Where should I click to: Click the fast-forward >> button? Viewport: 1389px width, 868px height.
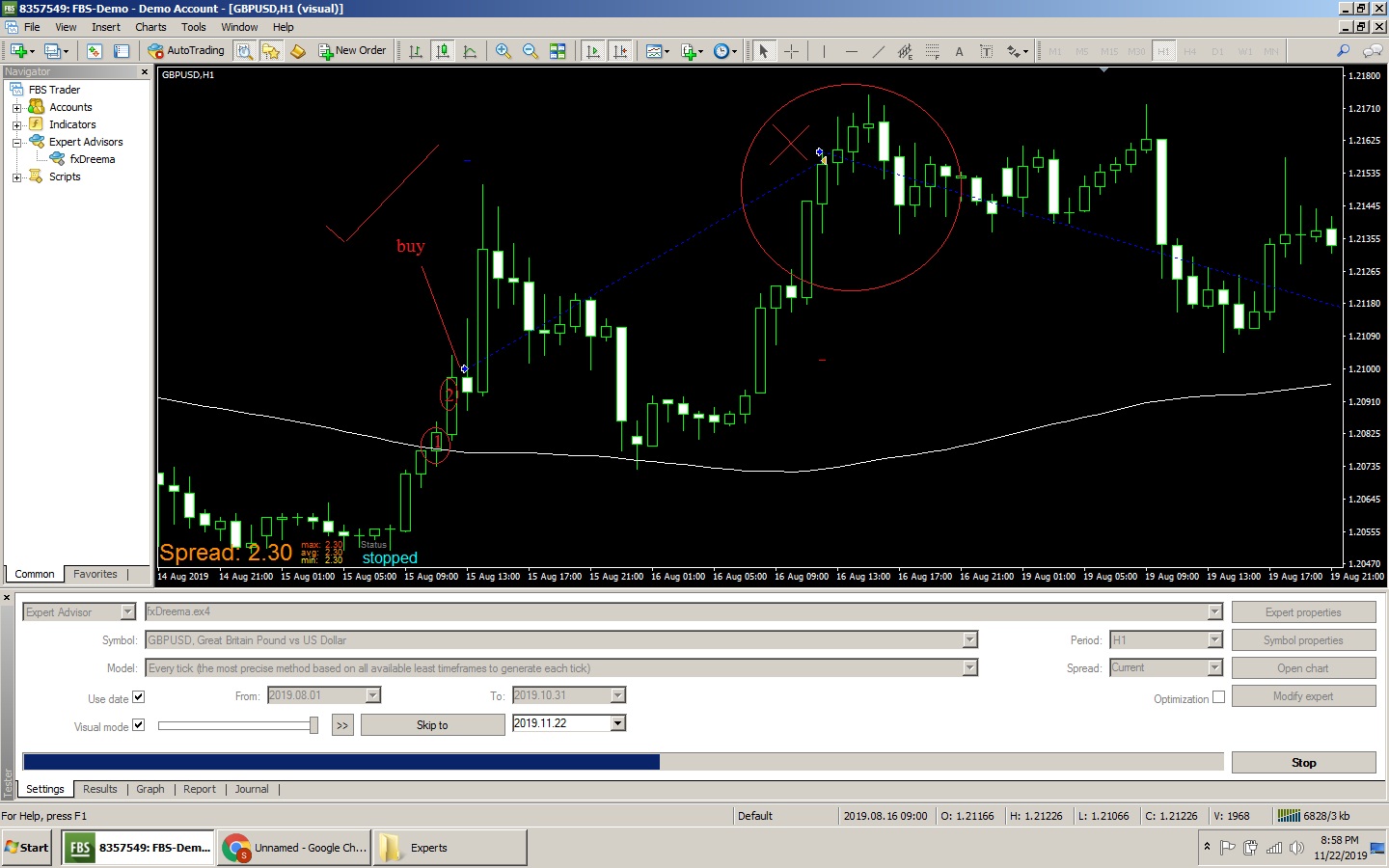(x=342, y=725)
